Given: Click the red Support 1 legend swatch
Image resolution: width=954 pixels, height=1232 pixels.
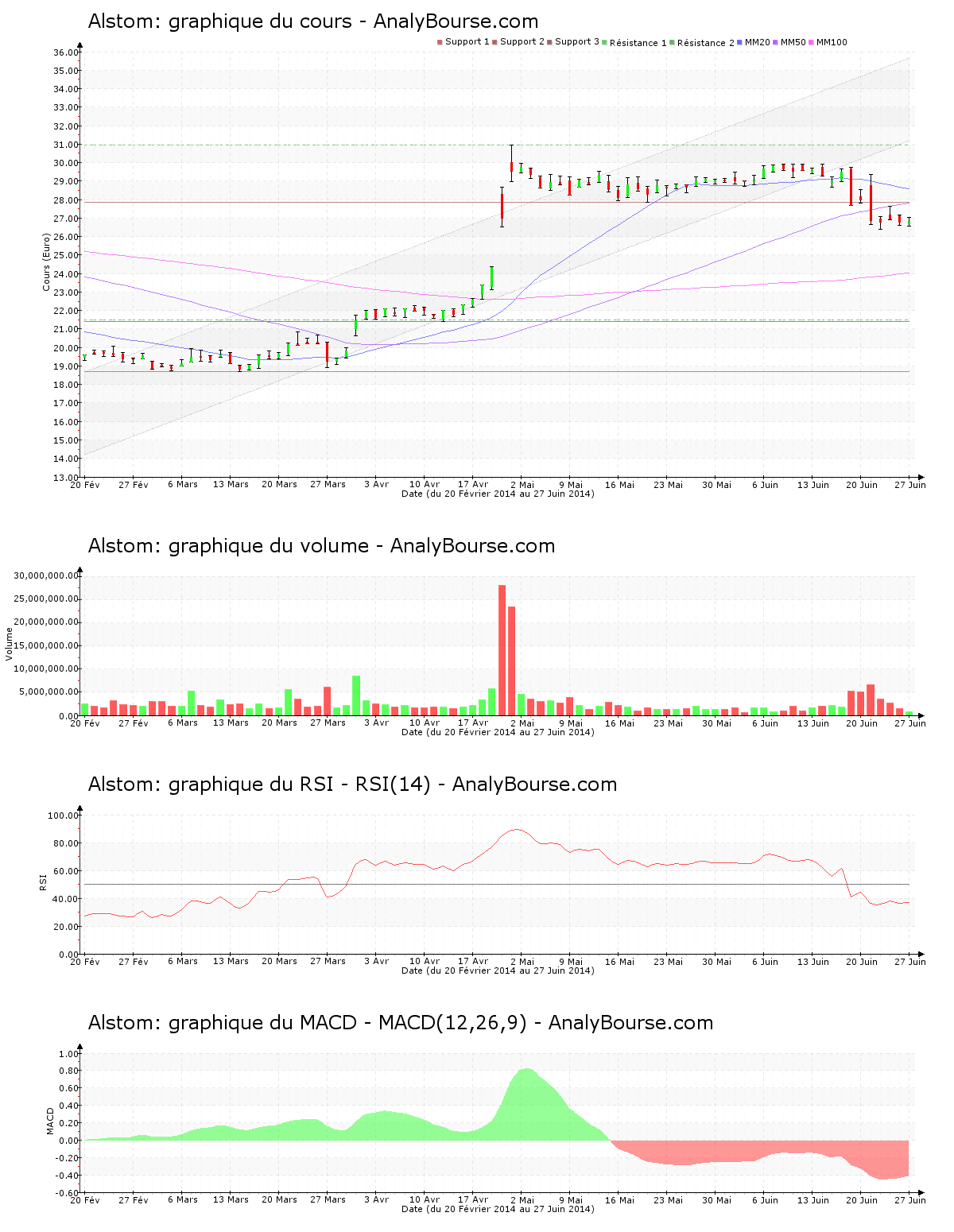Looking at the screenshot, I should [x=440, y=42].
